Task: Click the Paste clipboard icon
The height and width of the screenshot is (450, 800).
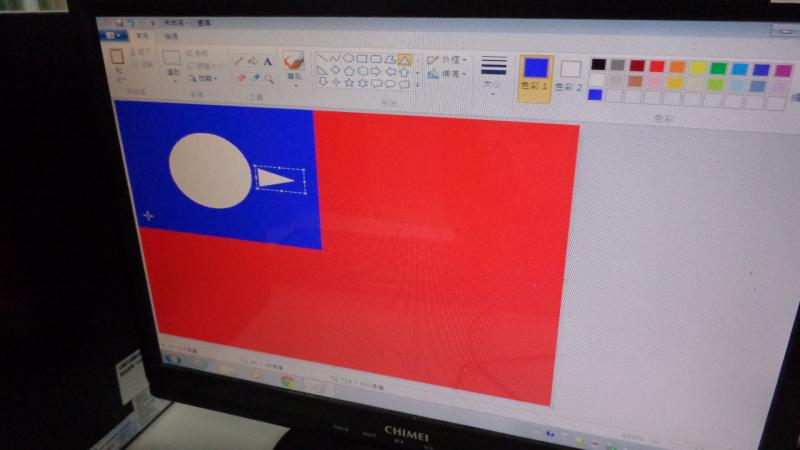Action: tap(117, 57)
